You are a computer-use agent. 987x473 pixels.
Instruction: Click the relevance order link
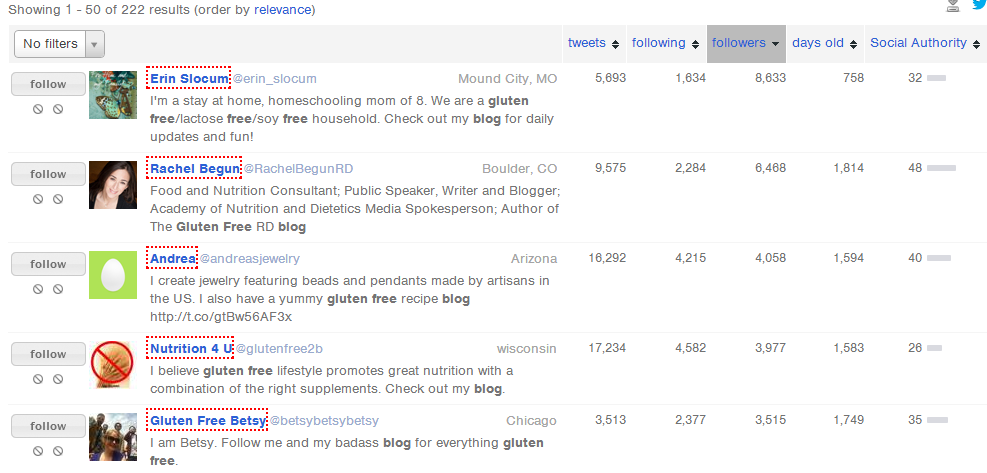[x=282, y=9]
